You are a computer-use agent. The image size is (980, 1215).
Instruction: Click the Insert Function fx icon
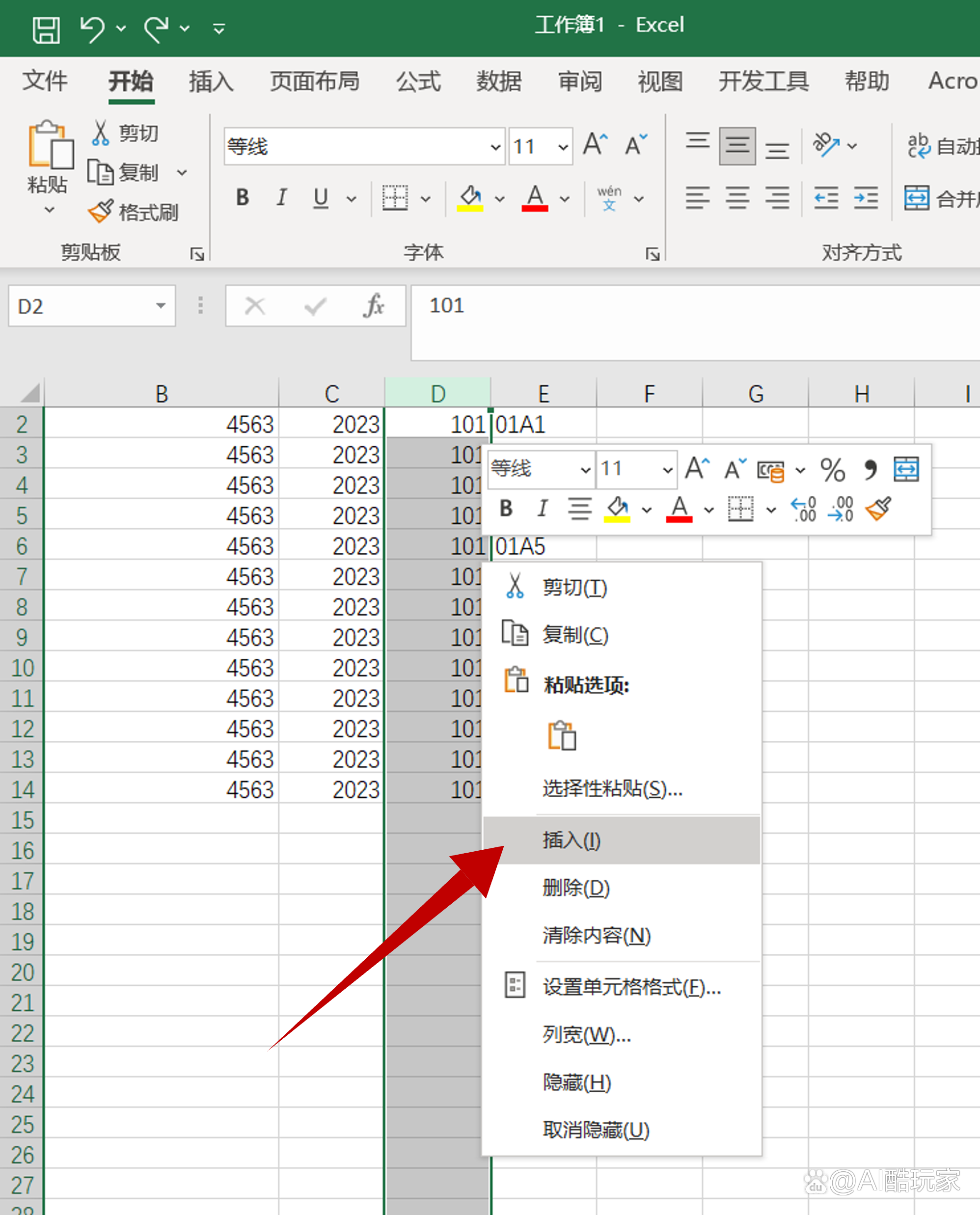tap(373, 306)
